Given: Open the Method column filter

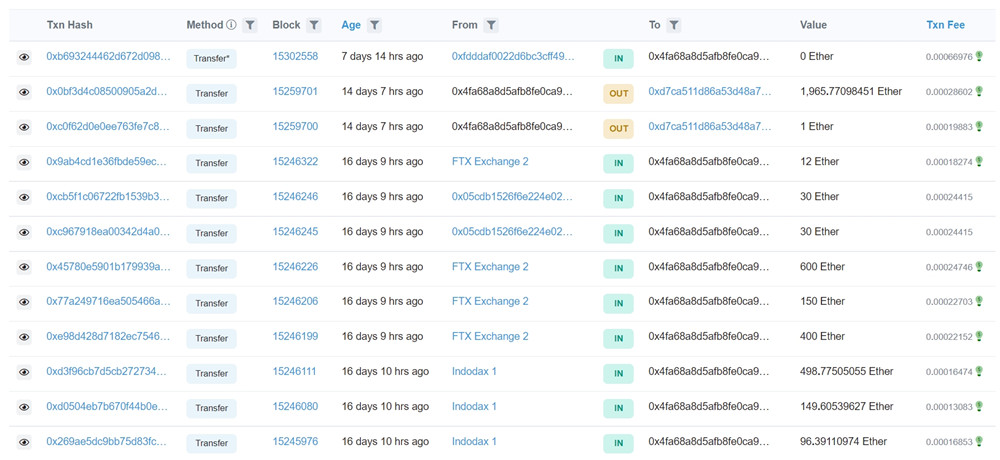Looking at the screenshot, I should coord(250,25).
